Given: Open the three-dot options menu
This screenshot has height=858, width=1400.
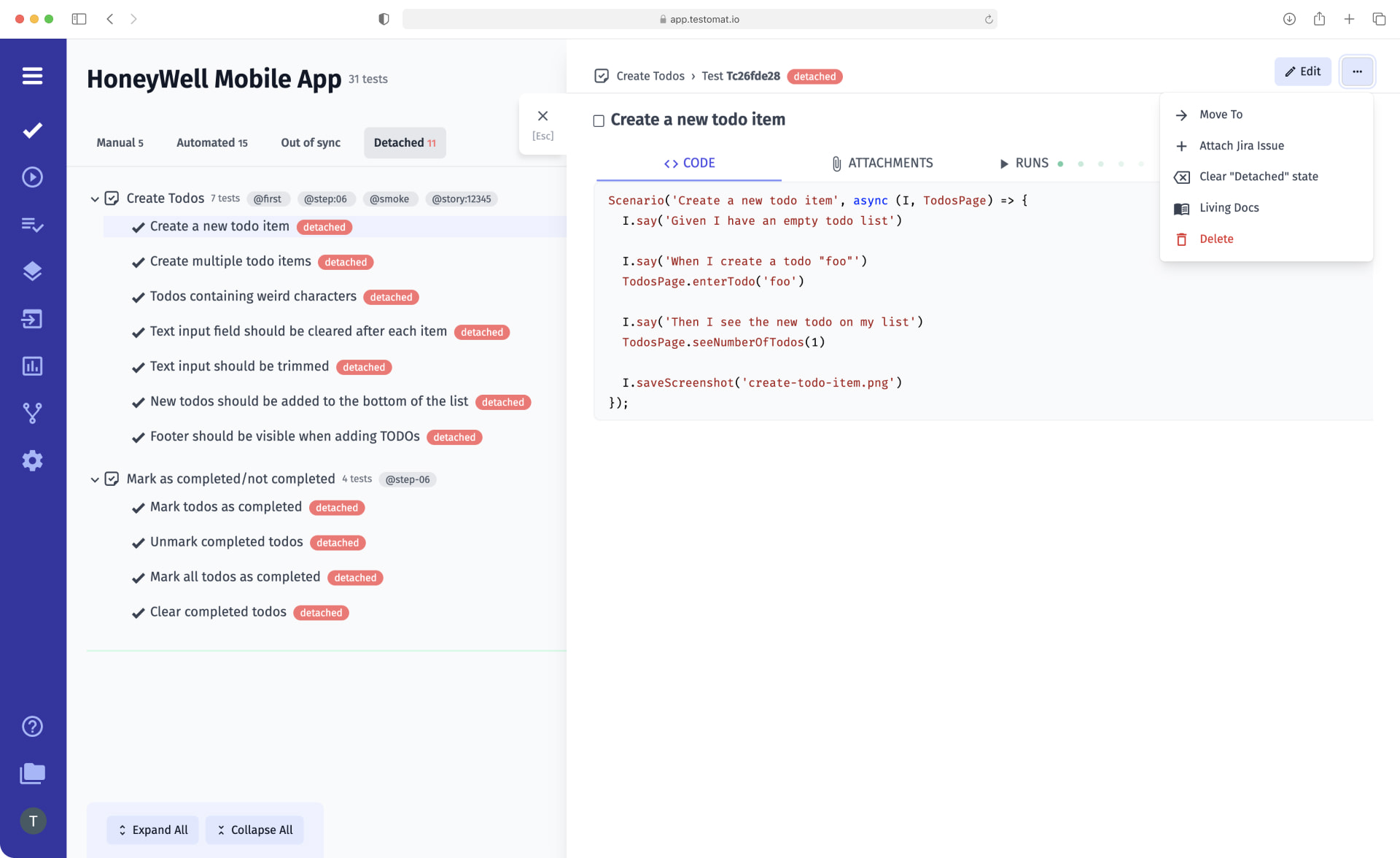Looking at the screenshot, I should pyautogui.click(x=1357, y=71).
